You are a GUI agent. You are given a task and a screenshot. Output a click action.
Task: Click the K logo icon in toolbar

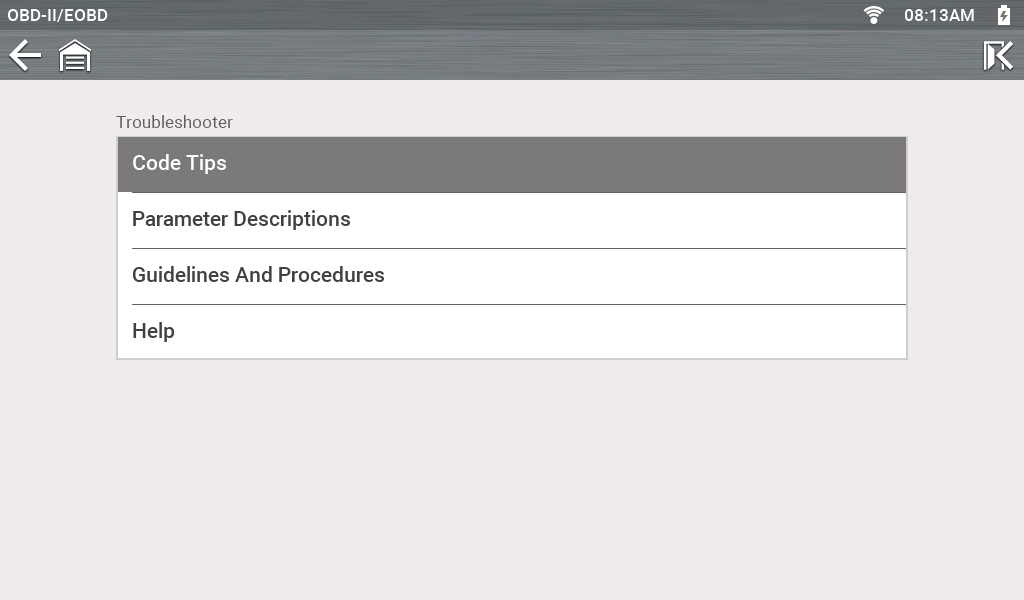pyautogui.click(x=997, y=56)
